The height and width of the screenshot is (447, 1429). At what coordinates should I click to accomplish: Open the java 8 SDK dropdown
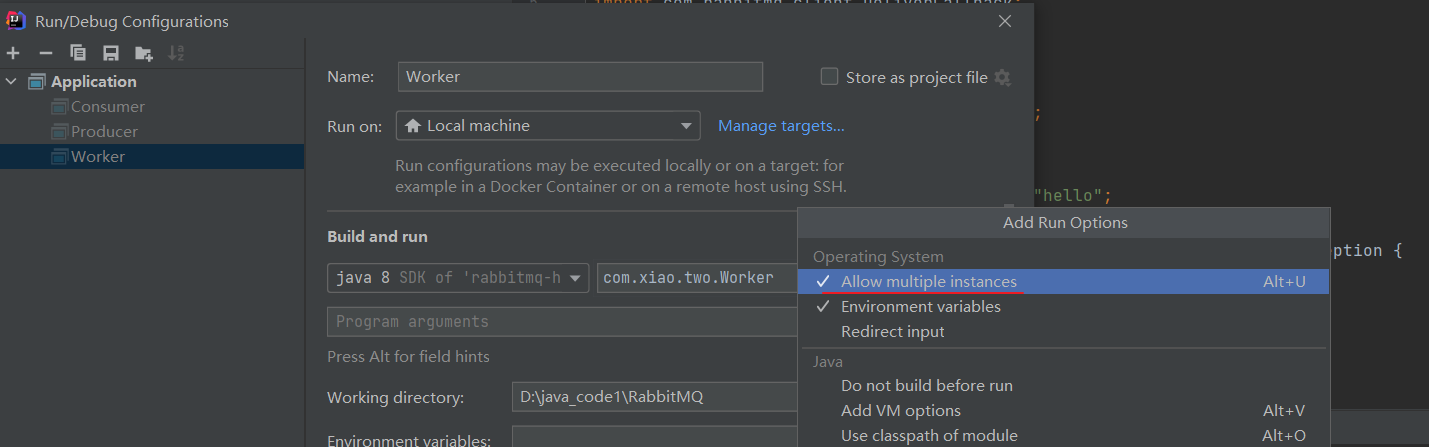[458, 278]
